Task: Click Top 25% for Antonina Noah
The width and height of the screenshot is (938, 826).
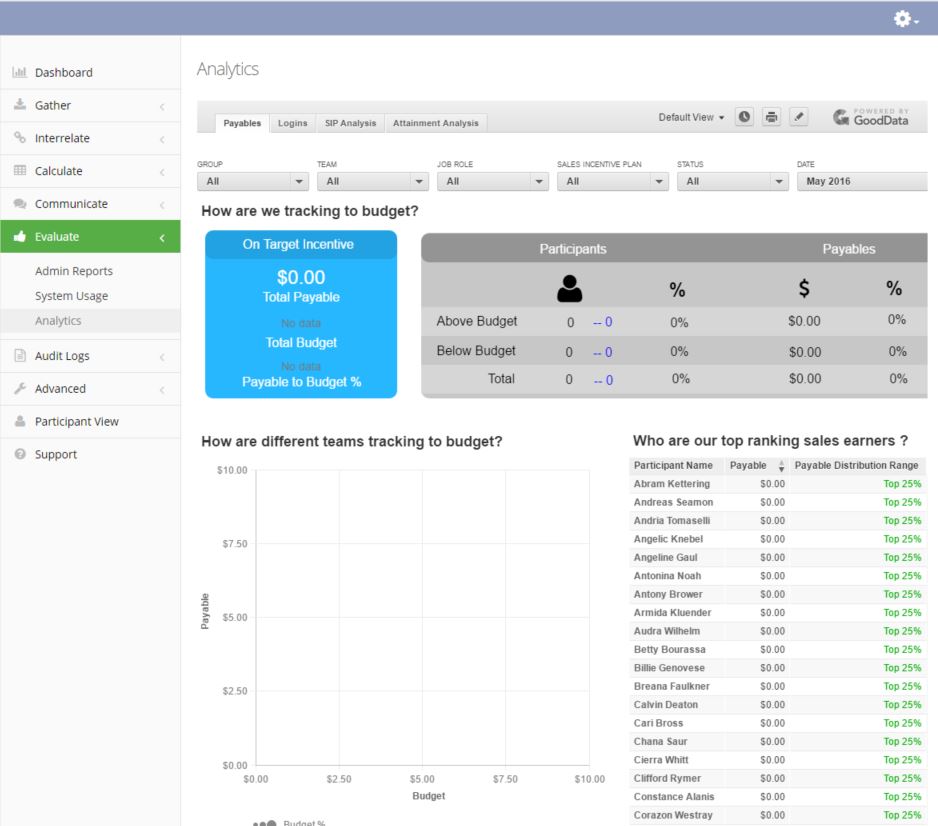Action: point(902,575)
